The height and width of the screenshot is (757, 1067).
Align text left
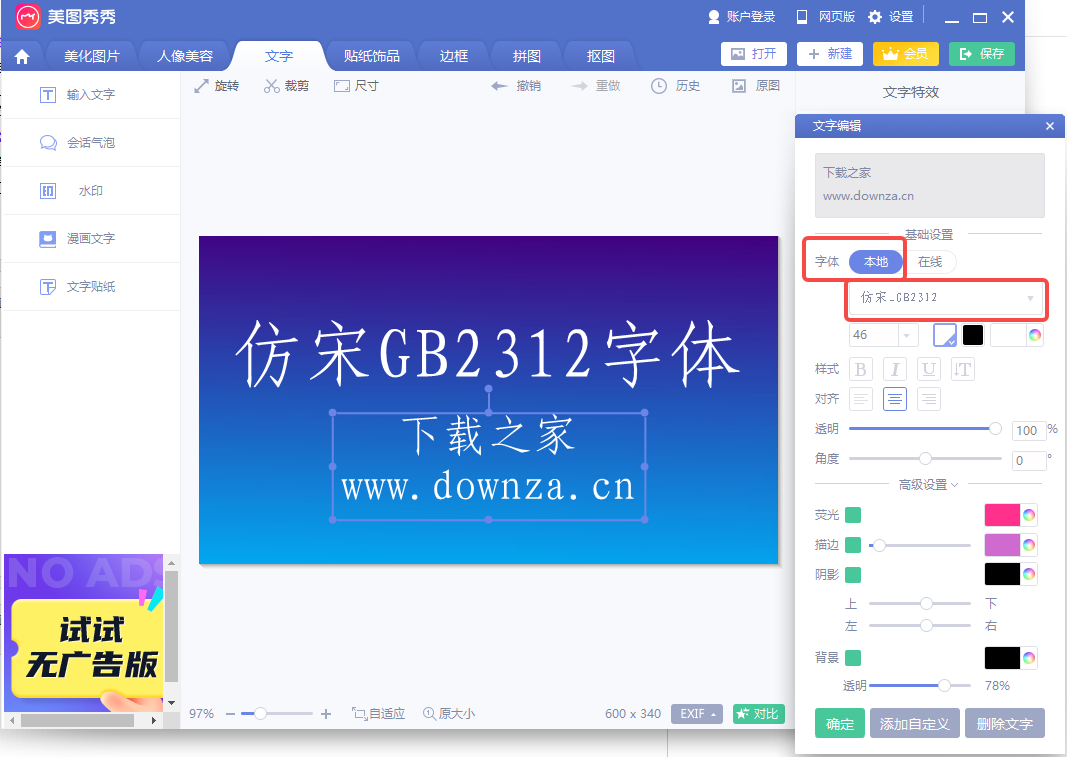coord(861,399)
